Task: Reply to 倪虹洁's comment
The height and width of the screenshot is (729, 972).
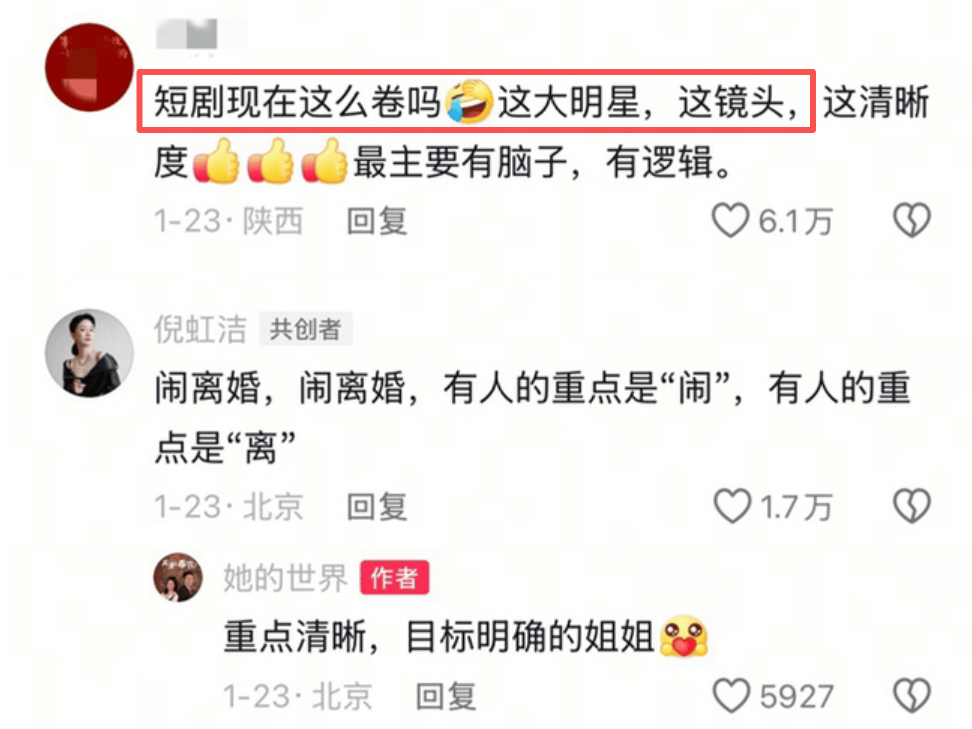Action: click(377, 506)
